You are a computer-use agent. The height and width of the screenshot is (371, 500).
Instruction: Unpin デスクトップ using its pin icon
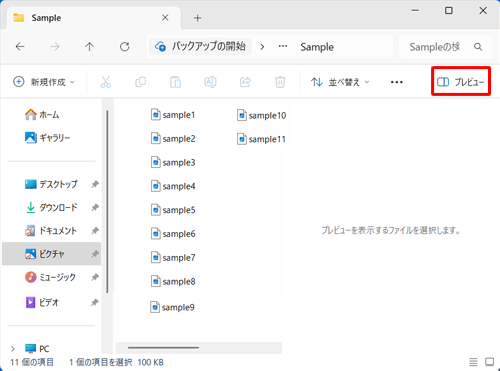click(95, 184)
